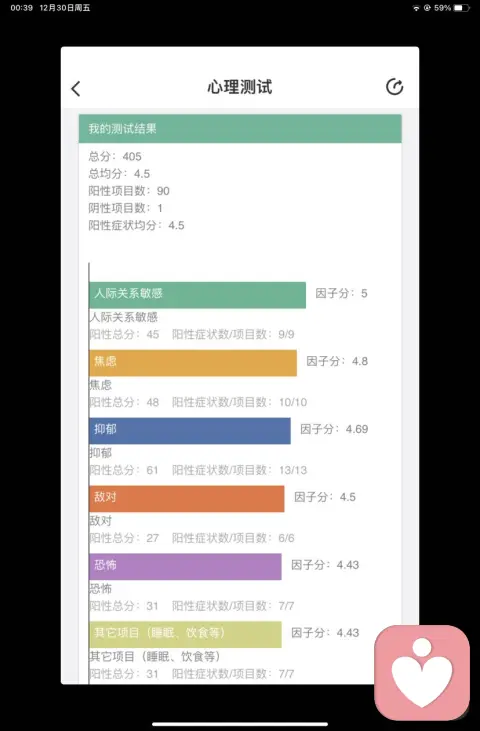Select the orange 敌对 bar
Viewport: 480px width, 731px height.
click(x=187, y=499)
